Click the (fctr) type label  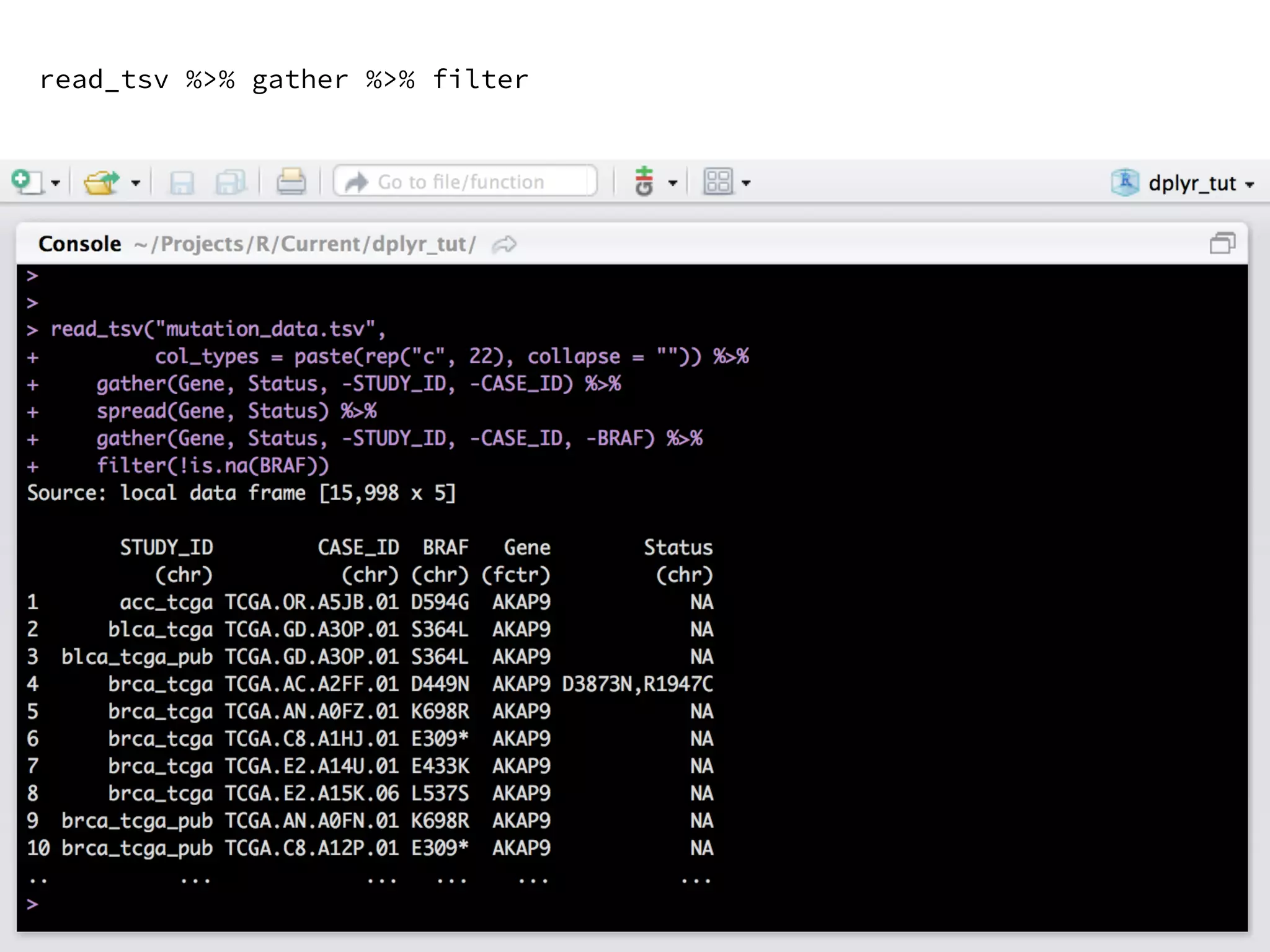(516, 575)
